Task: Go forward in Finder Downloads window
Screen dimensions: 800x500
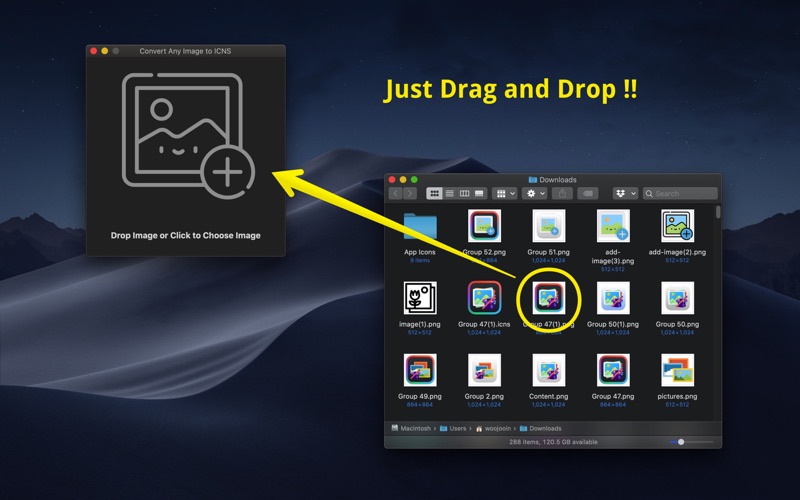Action: (410, 193)
